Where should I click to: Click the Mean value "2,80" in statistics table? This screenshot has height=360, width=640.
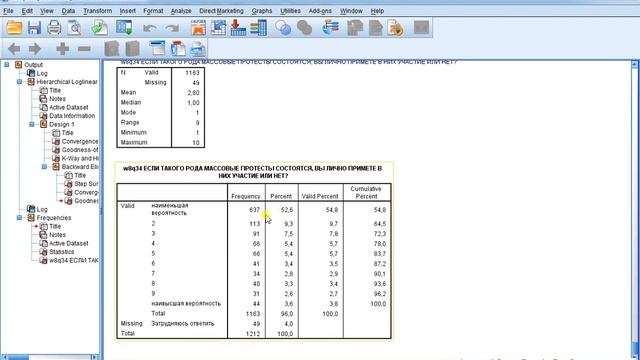coord(193,93)
